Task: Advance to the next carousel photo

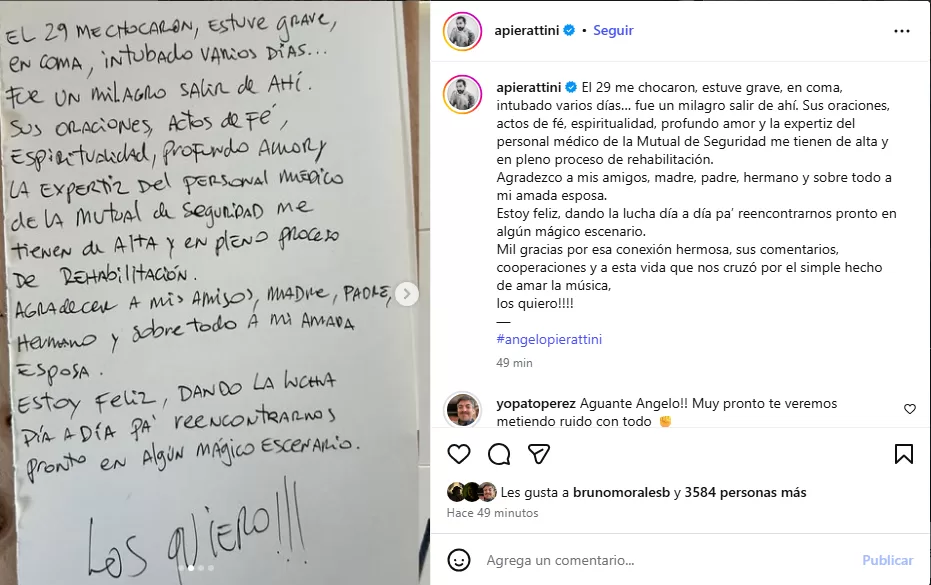Action: click(x=407, y=294)
